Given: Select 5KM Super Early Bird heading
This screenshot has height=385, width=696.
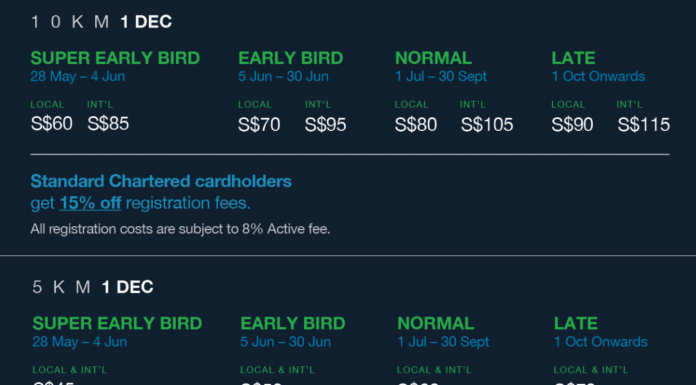Looking at the screenshot, I should click(x=117, y=323).
